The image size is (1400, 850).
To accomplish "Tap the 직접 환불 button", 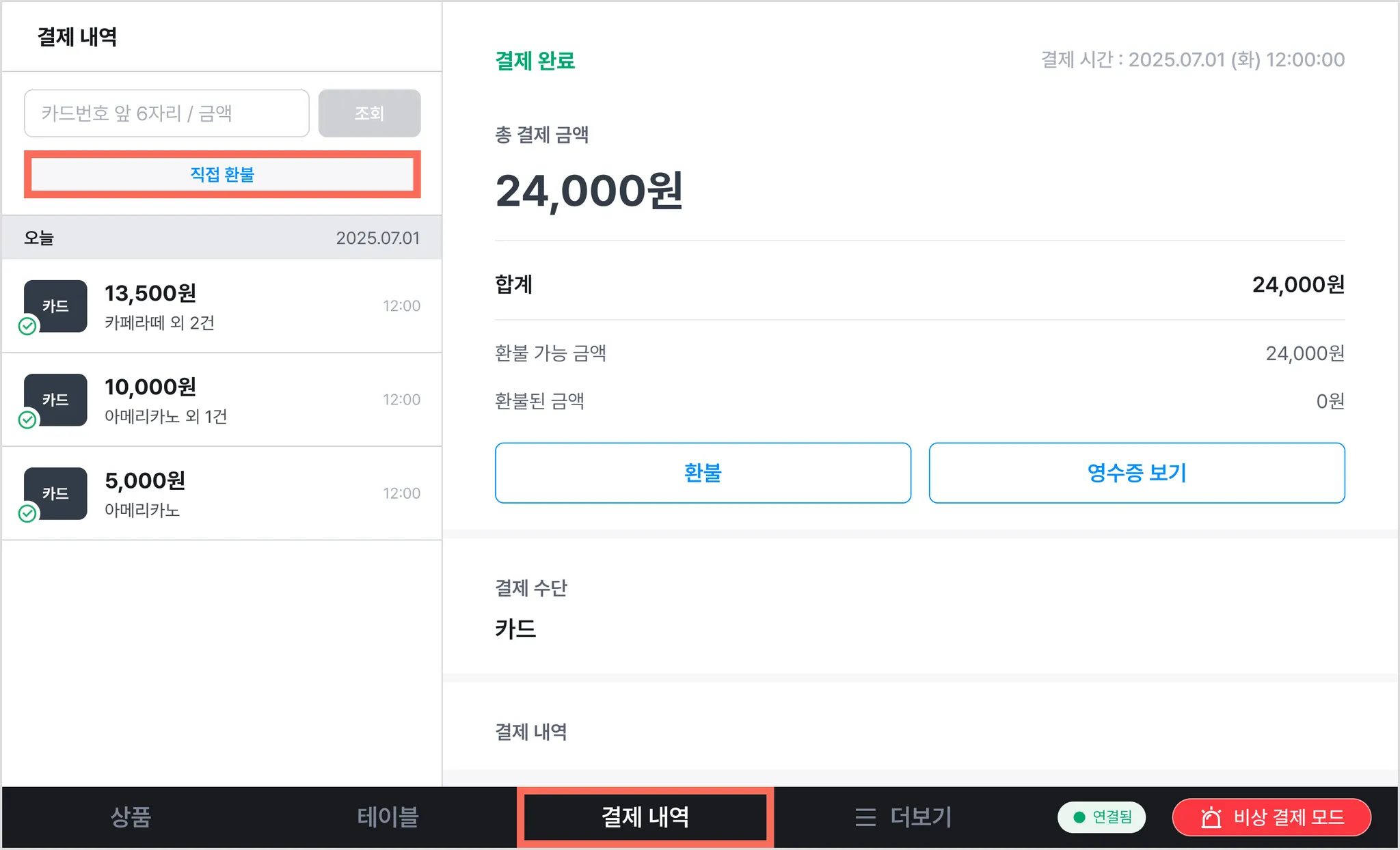I will pos(222,174).
